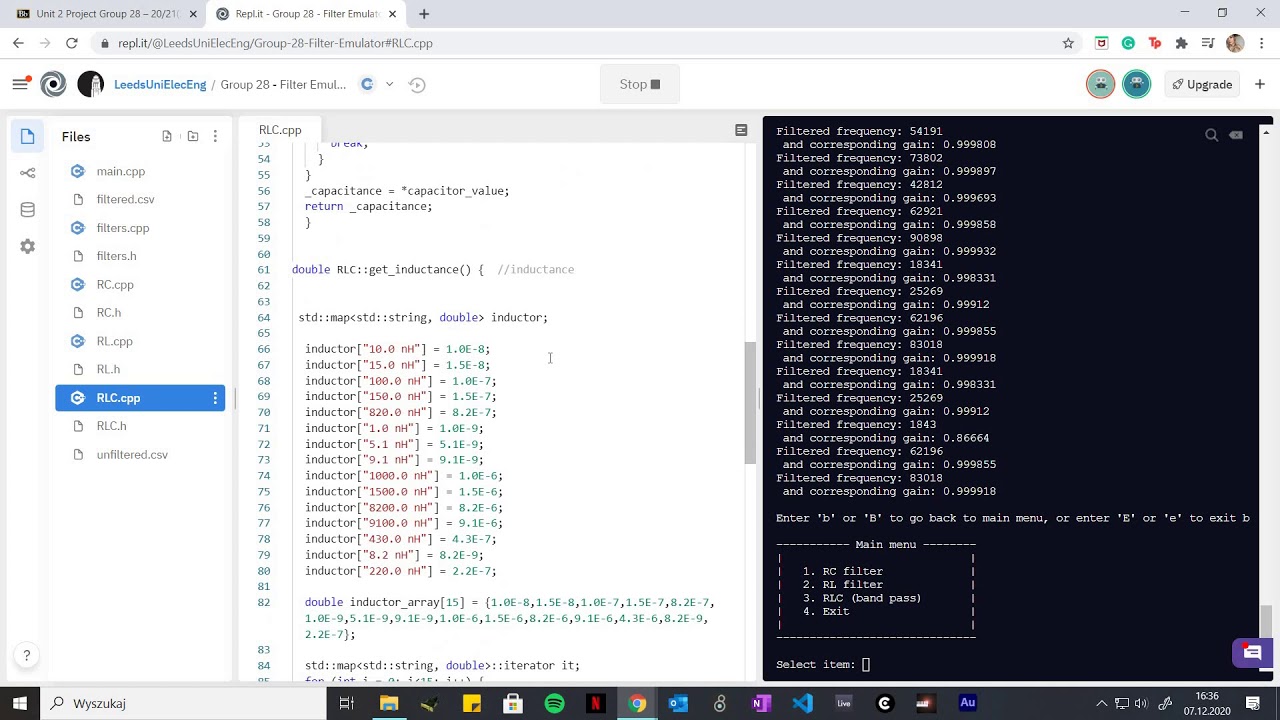Viewport: 1280px width, 720px height.
Task: Open Spotify from the taskbar
Action: (554, 703)
